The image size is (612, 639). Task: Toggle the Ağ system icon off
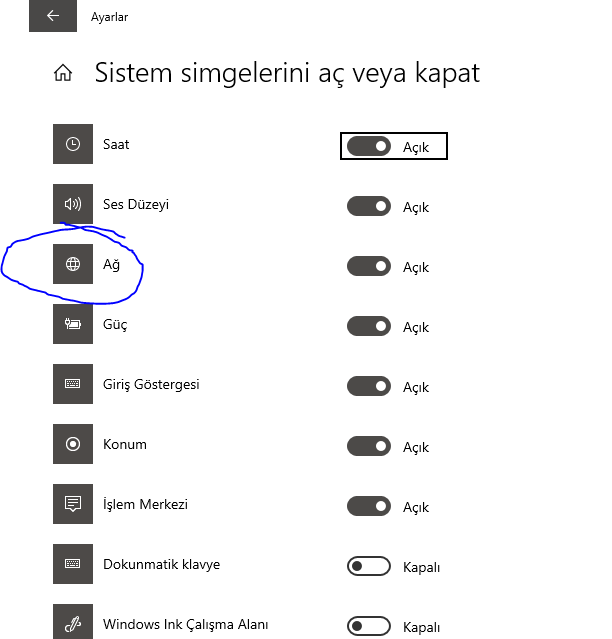(x=368, y=267)
